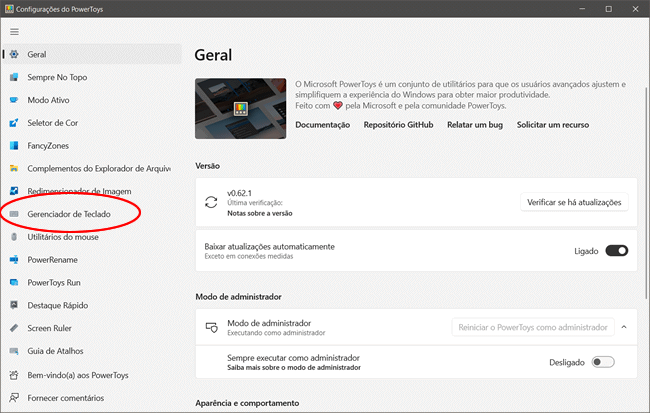Click the Screen Ruler icon

coord(14,328)
